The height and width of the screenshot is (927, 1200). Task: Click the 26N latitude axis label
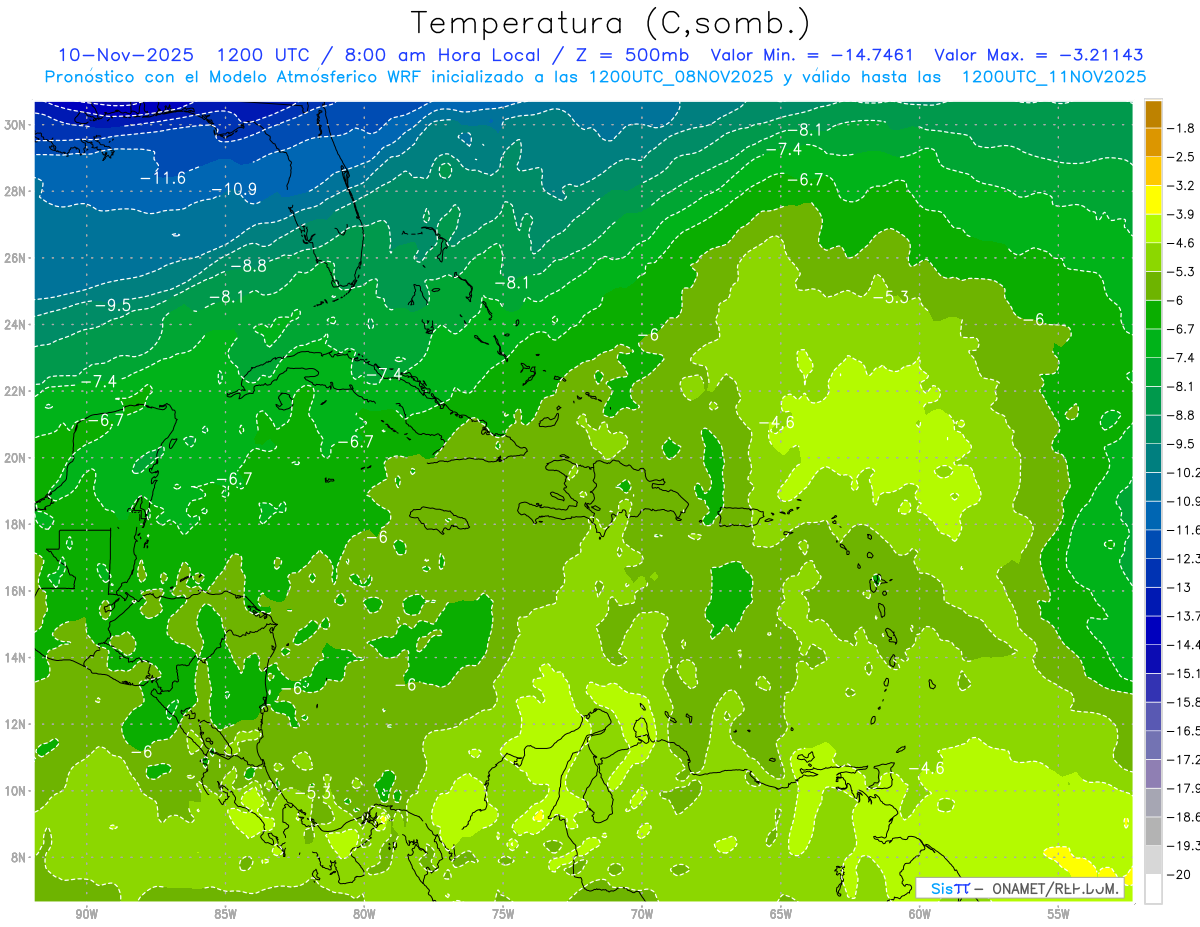(17, 257)
